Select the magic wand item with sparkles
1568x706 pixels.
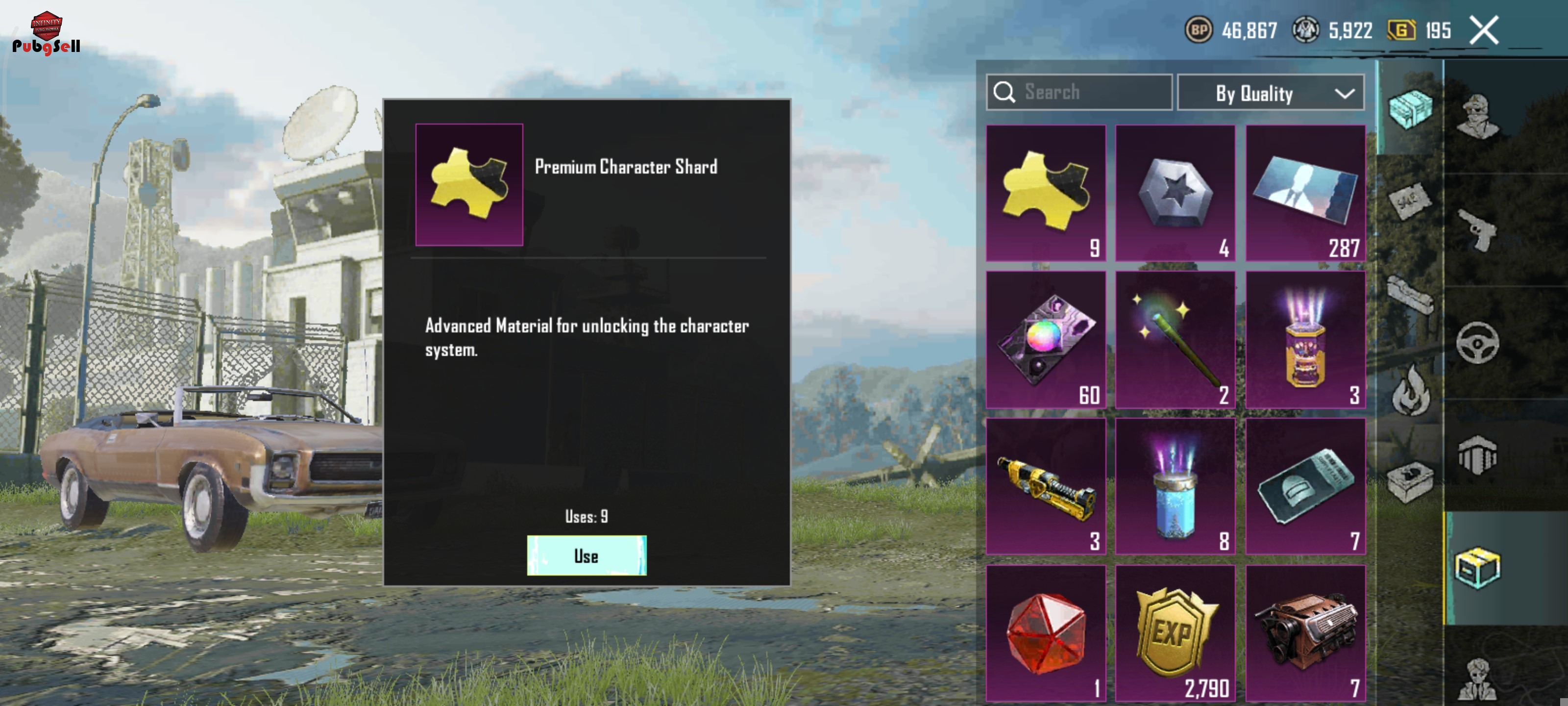click(1175, 340)
